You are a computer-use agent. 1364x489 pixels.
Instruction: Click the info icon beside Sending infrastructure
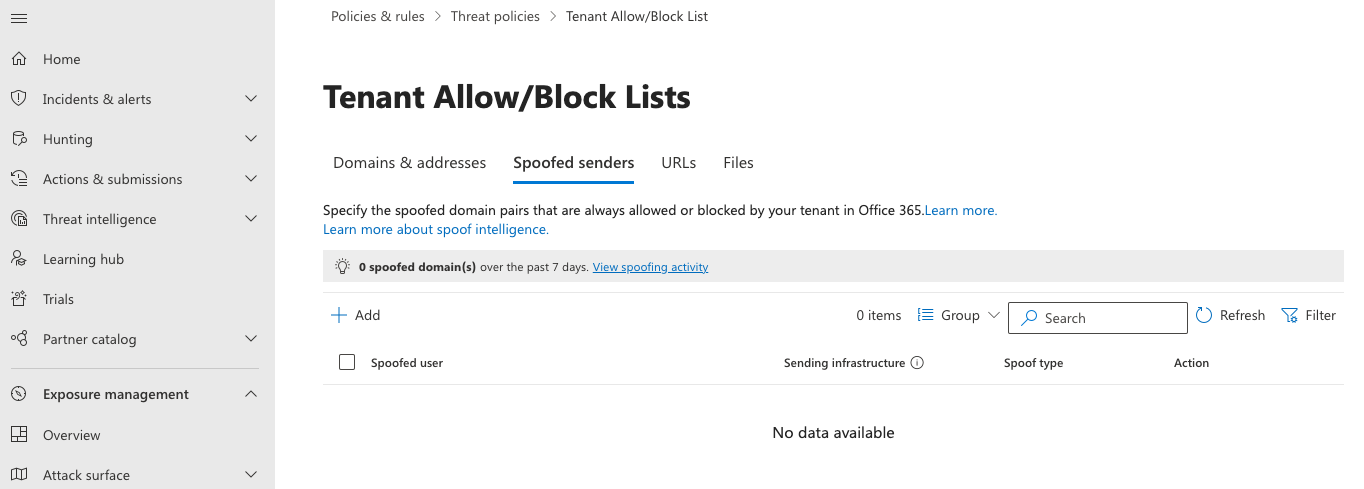tap(917, 363)
